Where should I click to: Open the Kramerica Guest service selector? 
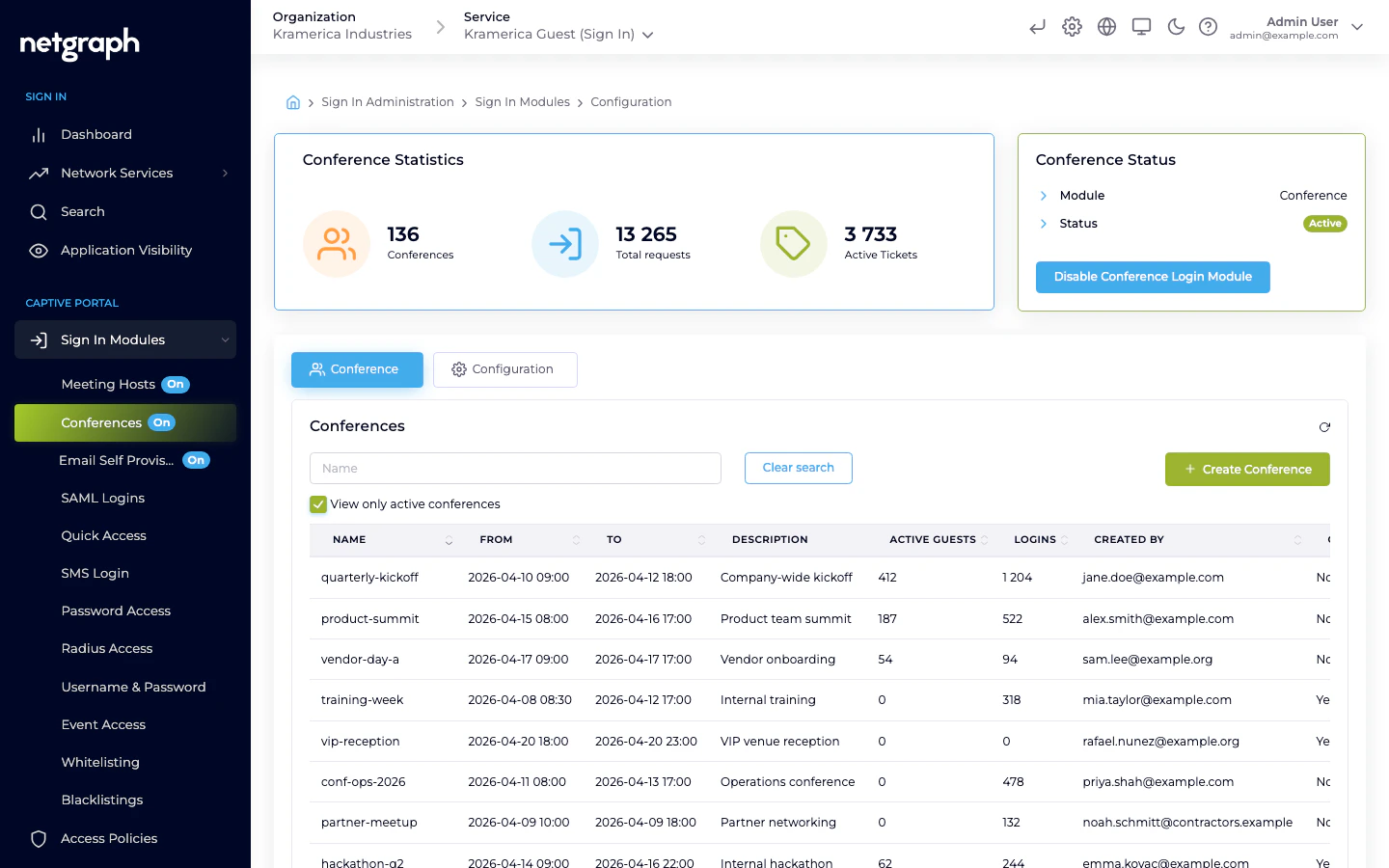click(x=558, y=32)
